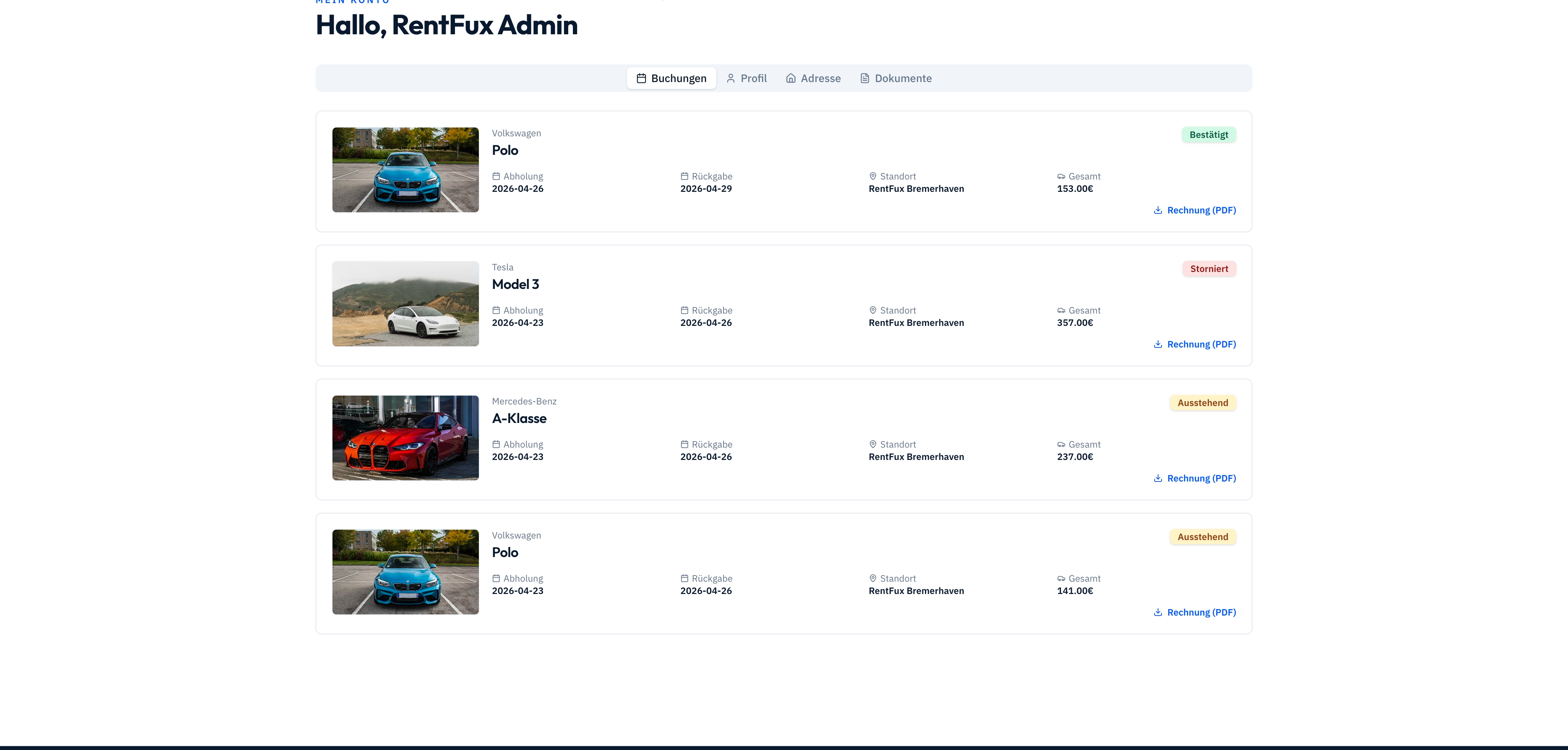Download Rechnung (PDF) for Mercedes-Benz A-Klasse
Image resolution: width=1568 pixels, height=750 pixels.
[1195, 478]
